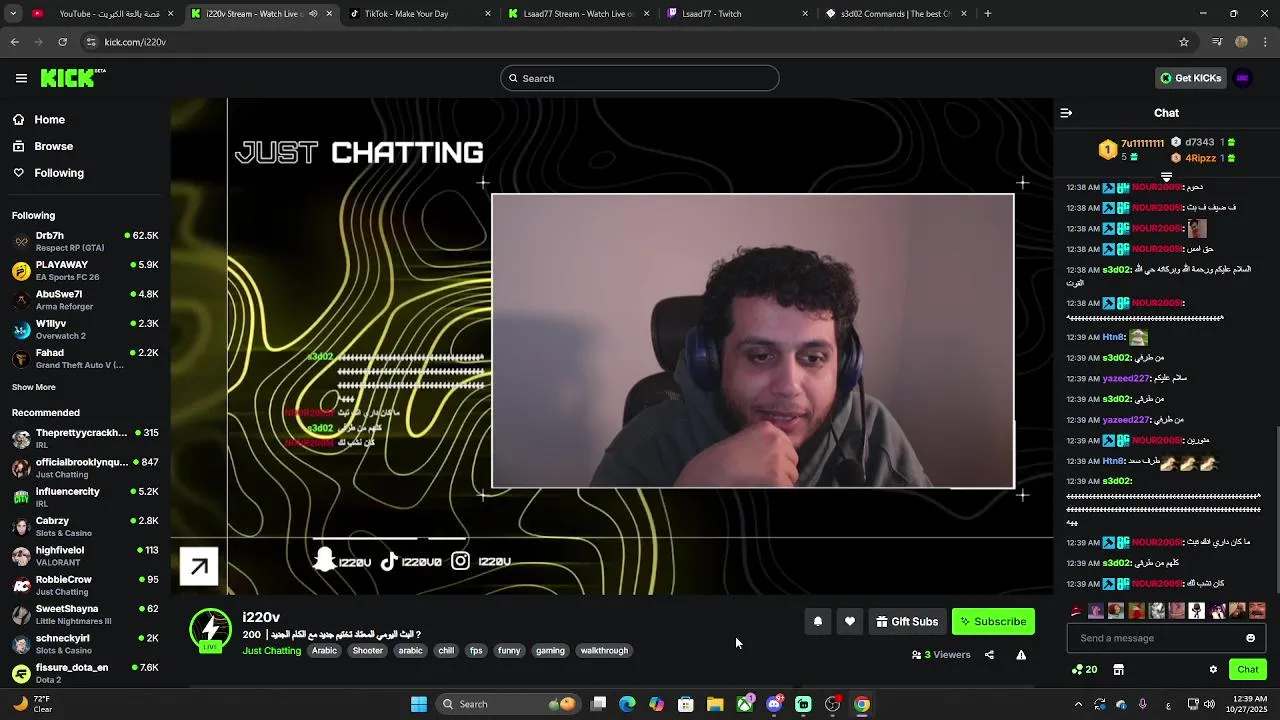Open the chat settings gear

[1213, 670]
